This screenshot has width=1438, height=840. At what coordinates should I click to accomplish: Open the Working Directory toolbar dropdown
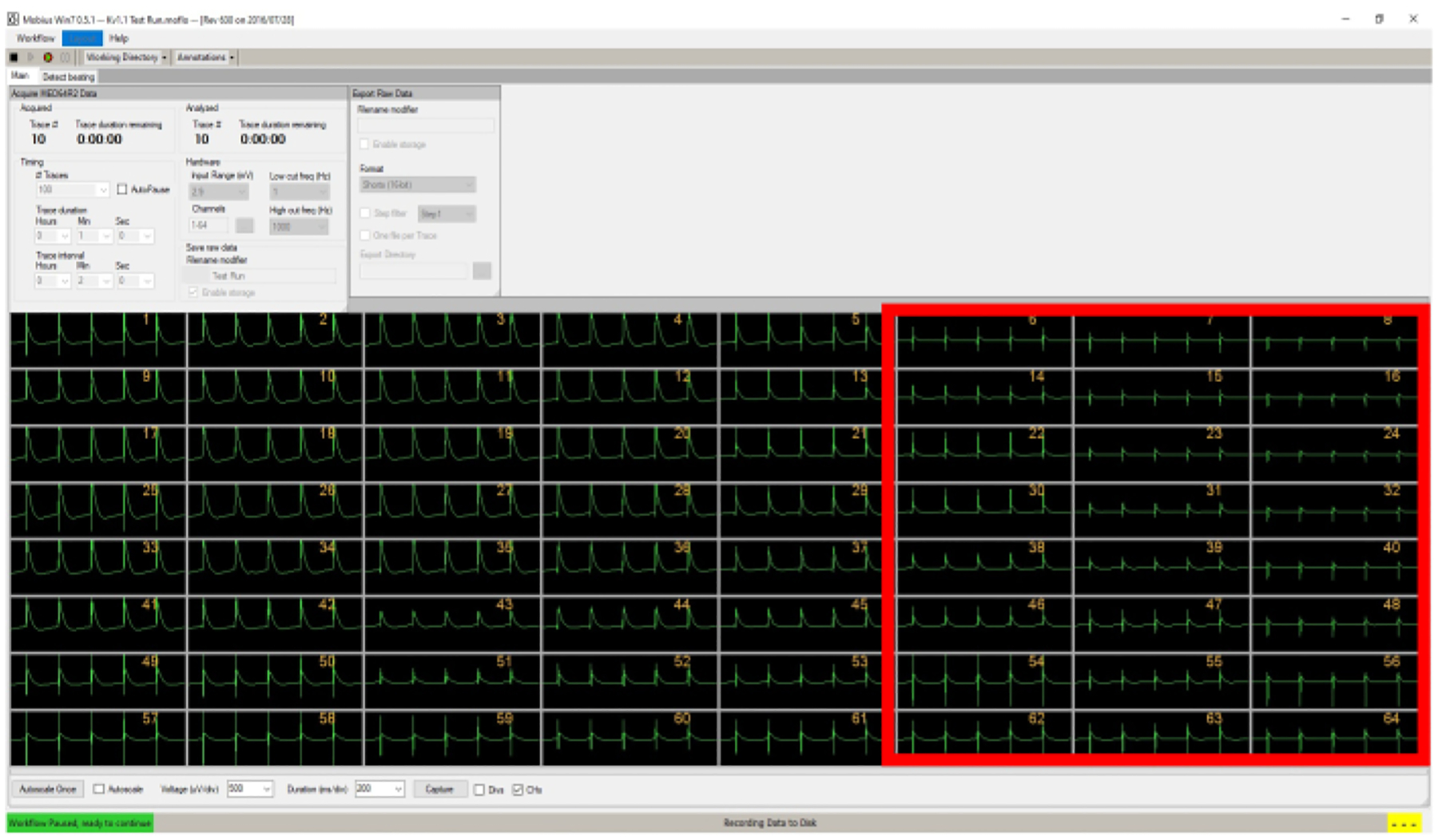click(x=125, y=57)
